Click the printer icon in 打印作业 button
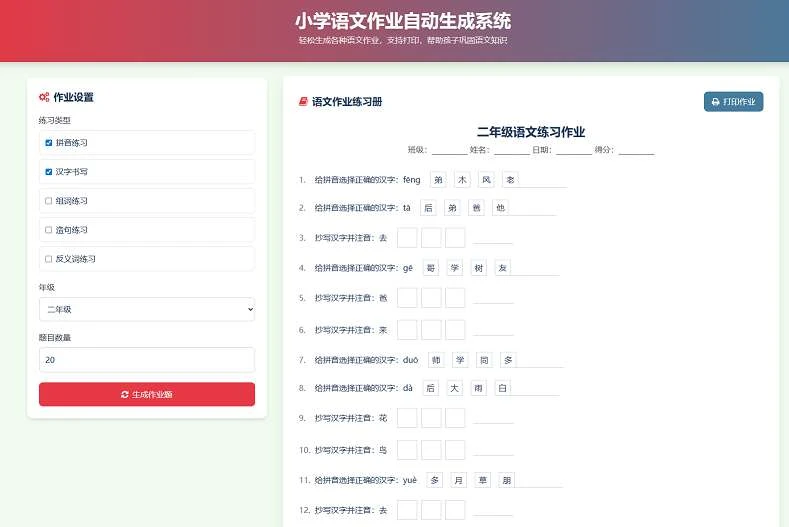This screenshot has height=527, width=789. click(x=715, y=102)
